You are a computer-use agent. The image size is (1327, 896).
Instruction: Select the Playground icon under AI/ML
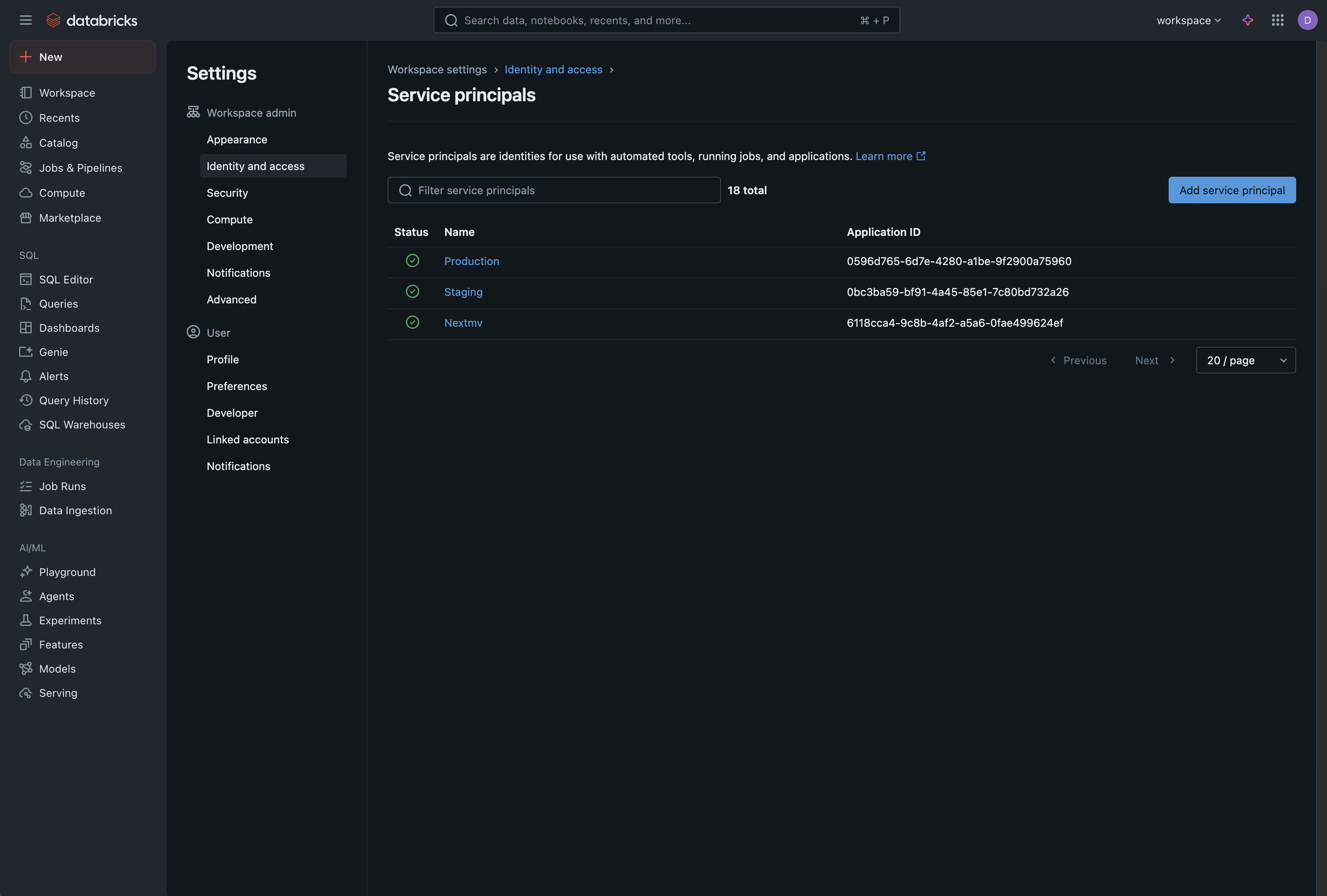tap(26, 572)
